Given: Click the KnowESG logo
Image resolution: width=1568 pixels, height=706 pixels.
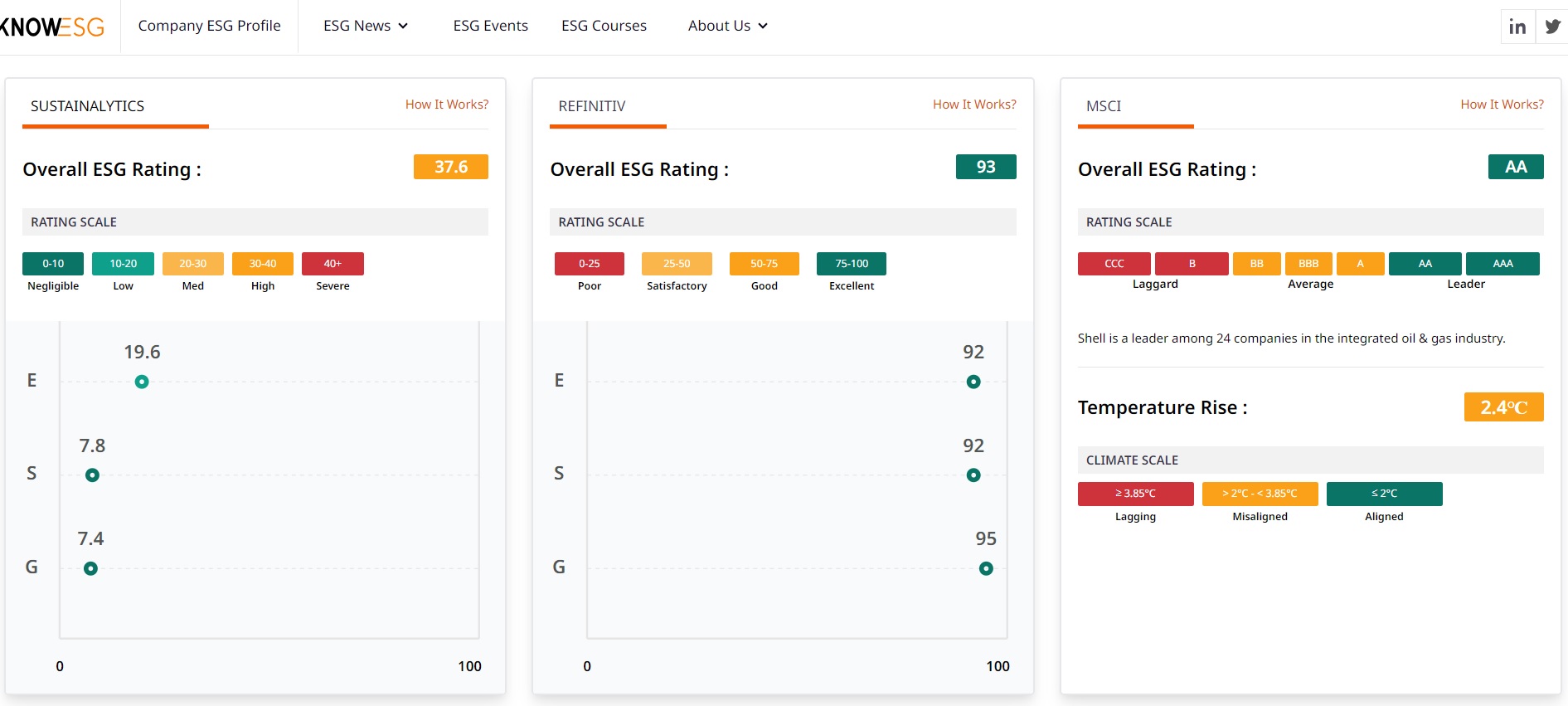Looking at the screenshot, I should (52, 27).
